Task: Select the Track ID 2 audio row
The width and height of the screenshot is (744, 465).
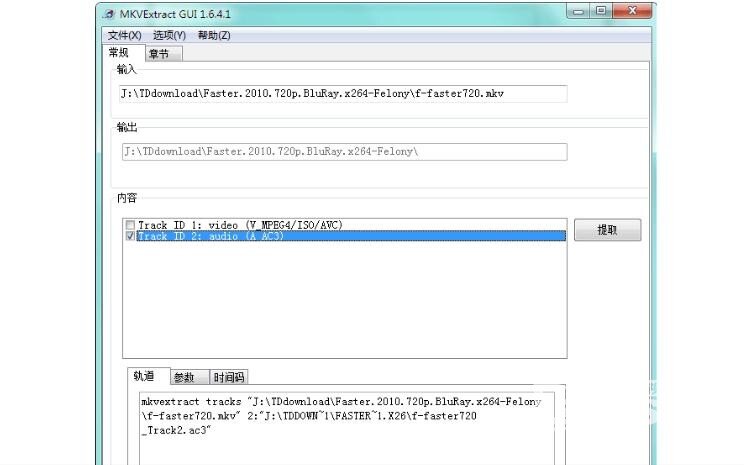Action: click(x=351, y=236)
